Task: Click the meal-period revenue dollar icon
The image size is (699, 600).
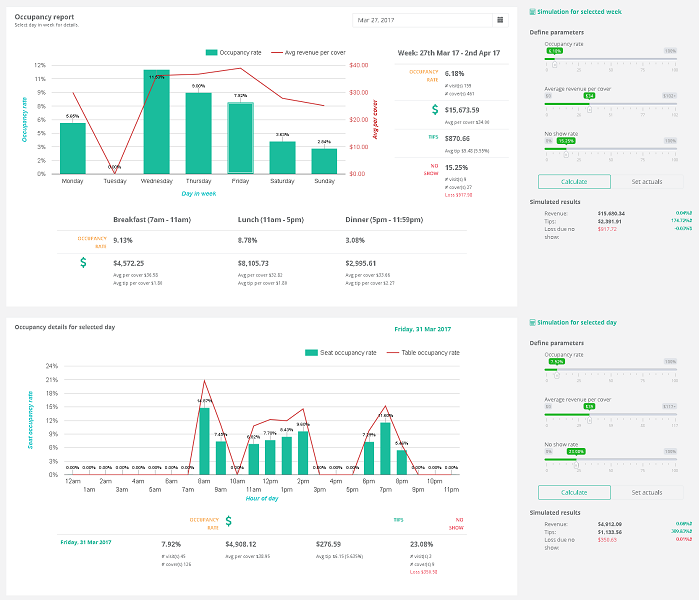Action: pyautogui.click(x=85, y=262)
